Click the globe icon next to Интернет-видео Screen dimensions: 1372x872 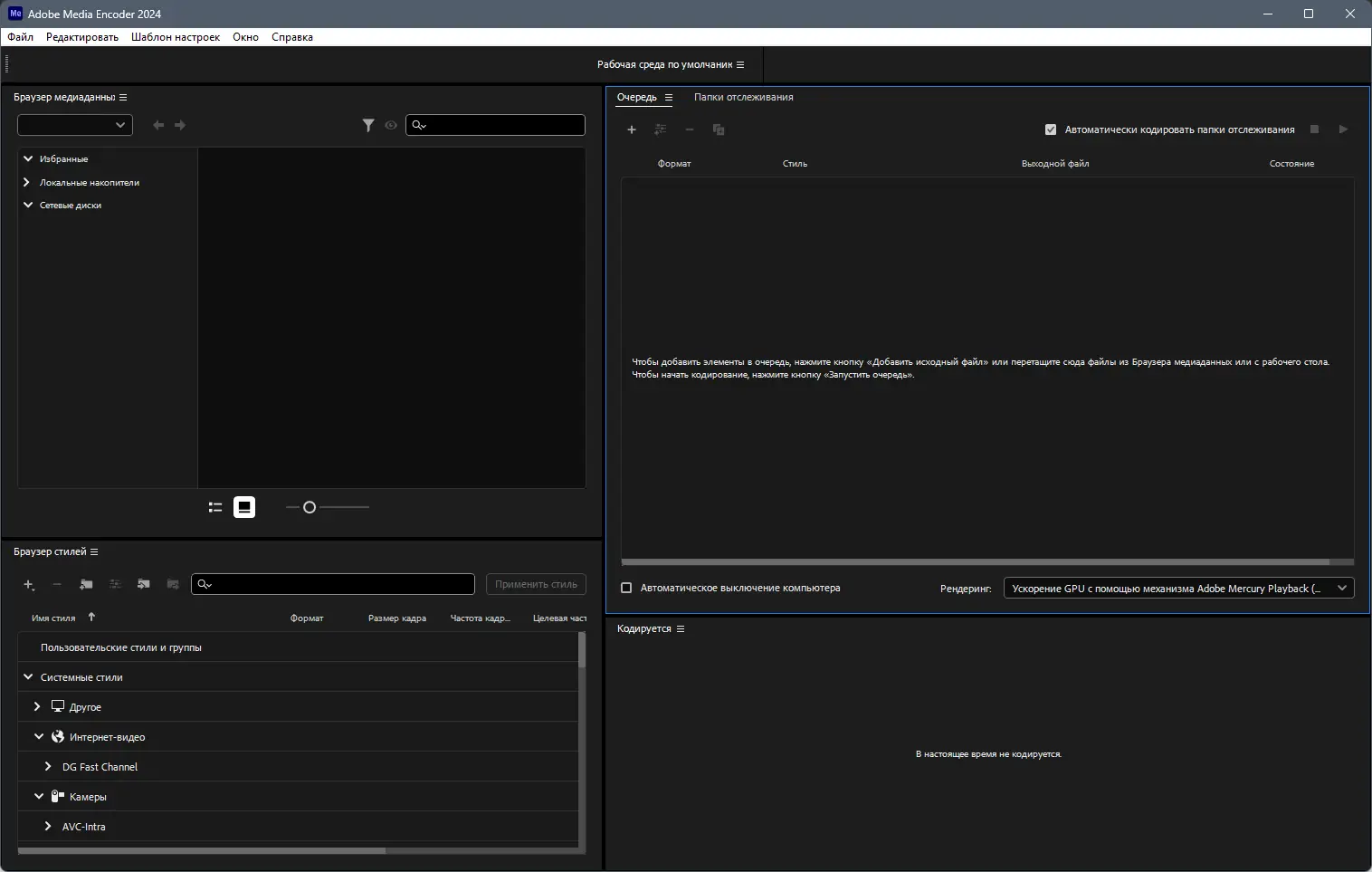click(58, 736)
